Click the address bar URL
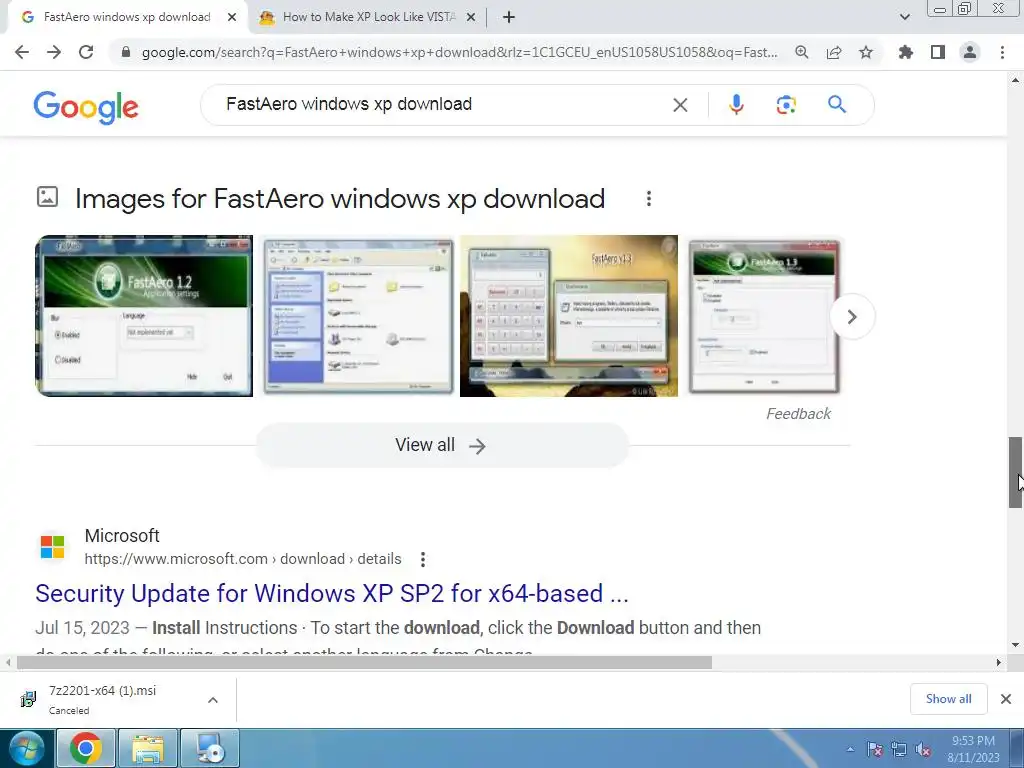 pyautogui.click(x=459, y=52)
